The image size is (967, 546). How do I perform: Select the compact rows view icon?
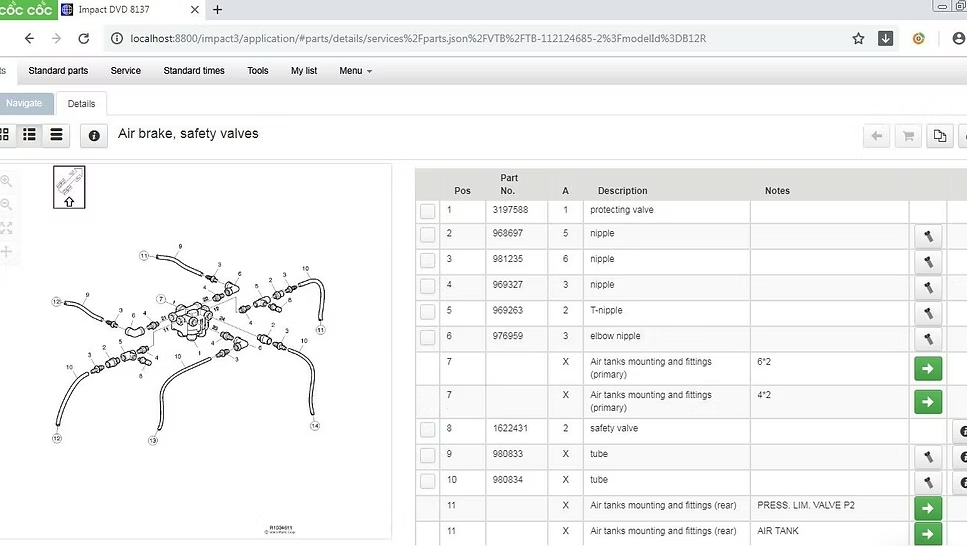click(x=56, y=135)
